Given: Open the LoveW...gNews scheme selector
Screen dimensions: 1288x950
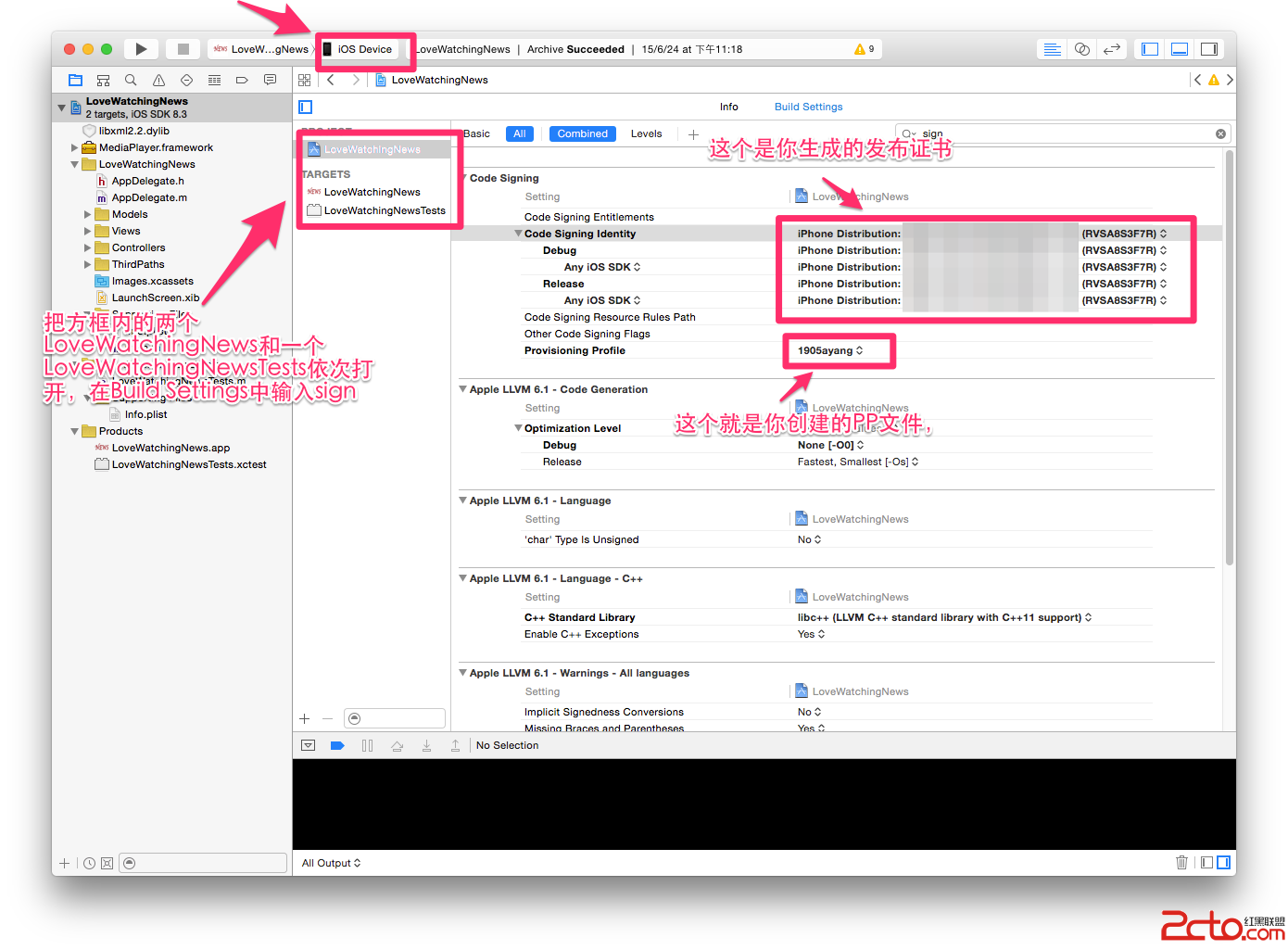Looking at the screenshot, I should coord(261,49).
